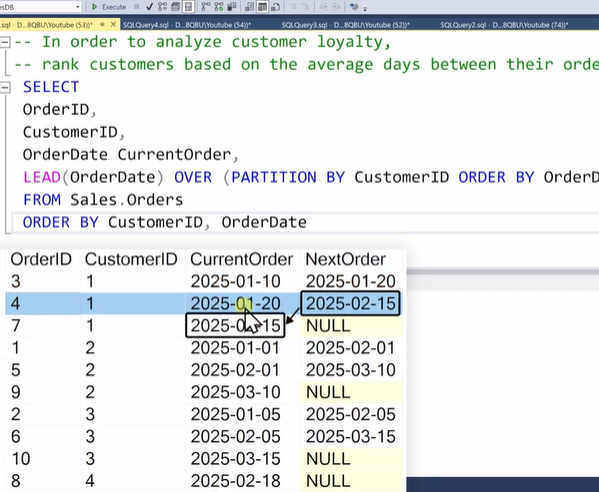The height and width of the screenshot is (492, 599).
Task: Click the CustomerID column header
Action: (131, 259)
